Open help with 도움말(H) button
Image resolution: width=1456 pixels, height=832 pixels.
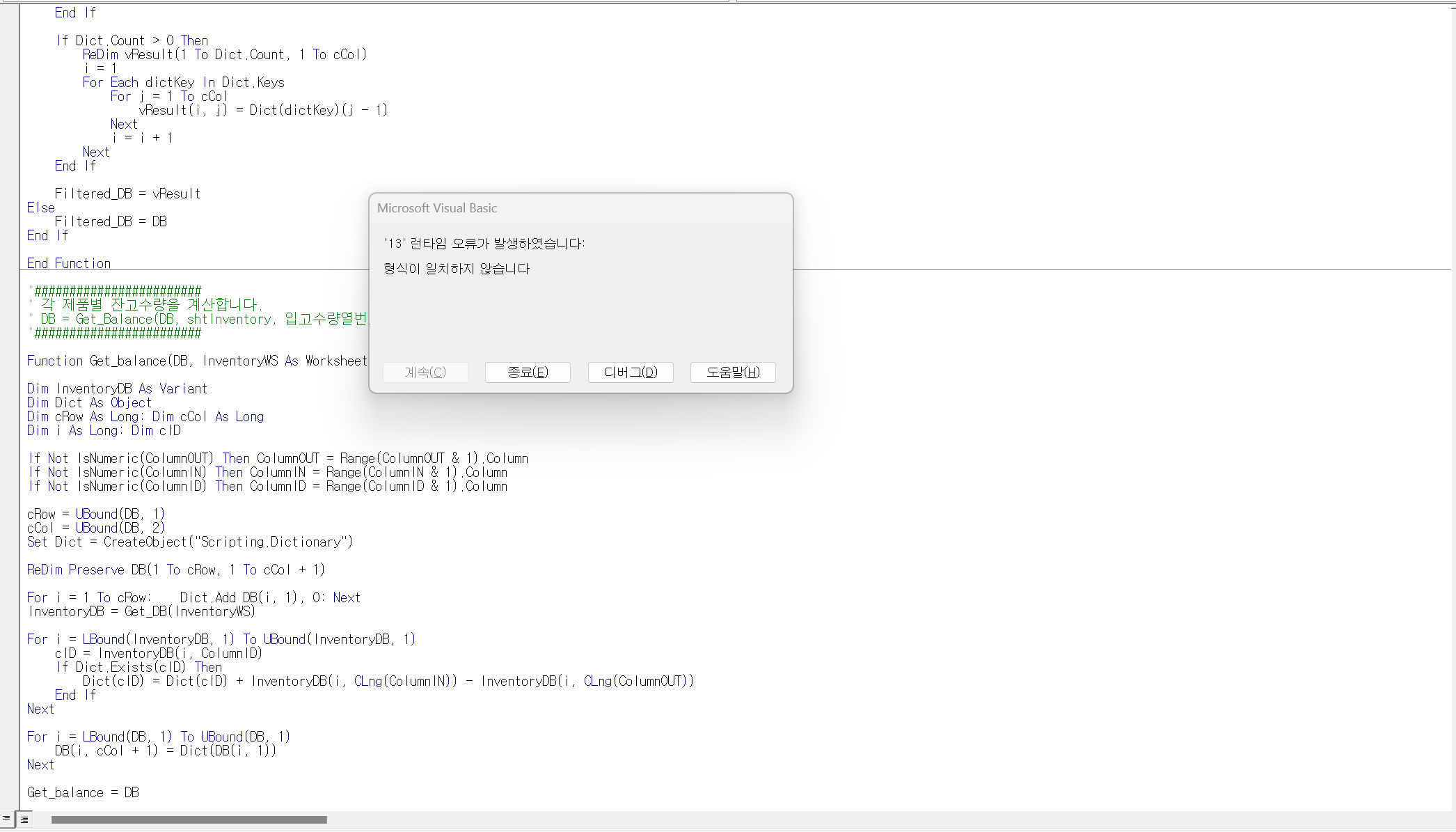click(x=733, y=372)
